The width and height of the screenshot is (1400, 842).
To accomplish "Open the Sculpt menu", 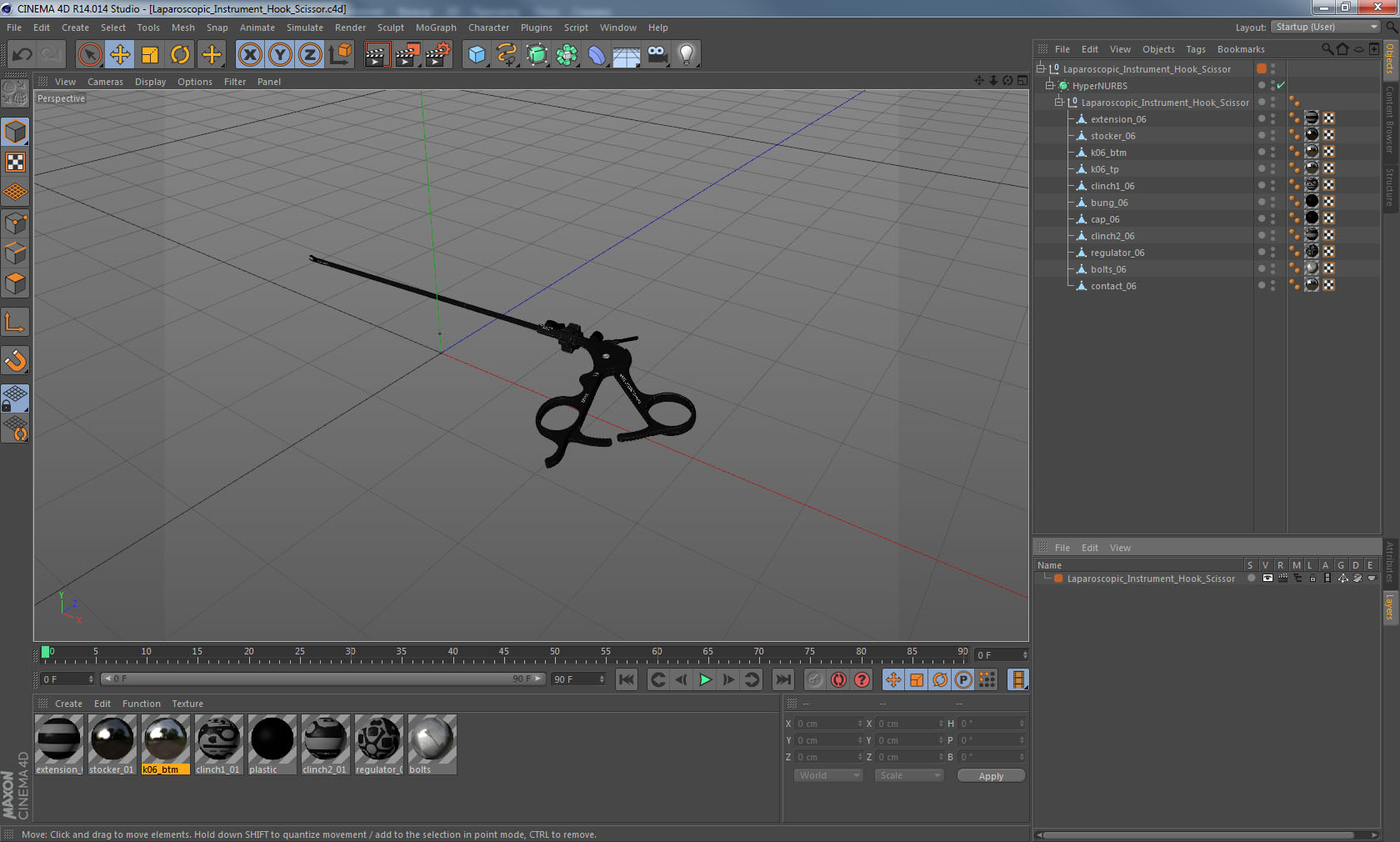I will (391, 28).
